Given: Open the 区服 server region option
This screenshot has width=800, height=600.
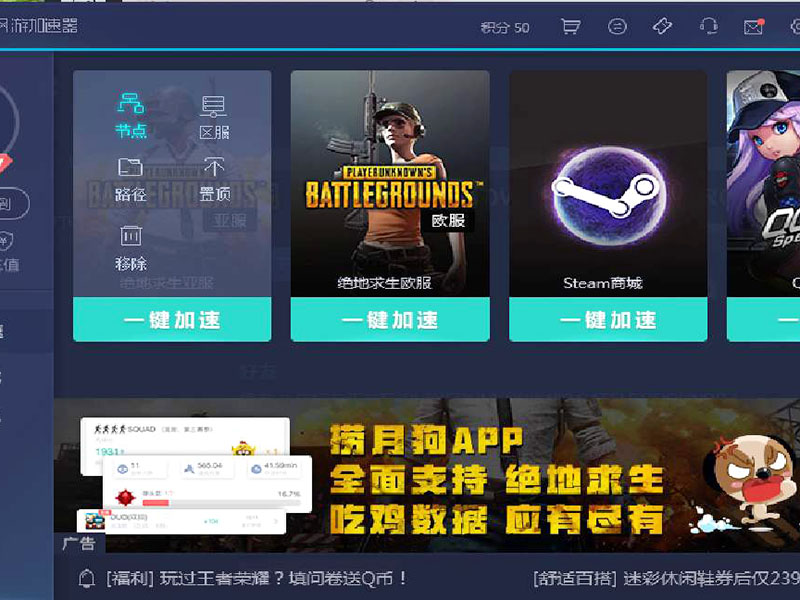Looking at the screenshot, I should pos(214,116).
